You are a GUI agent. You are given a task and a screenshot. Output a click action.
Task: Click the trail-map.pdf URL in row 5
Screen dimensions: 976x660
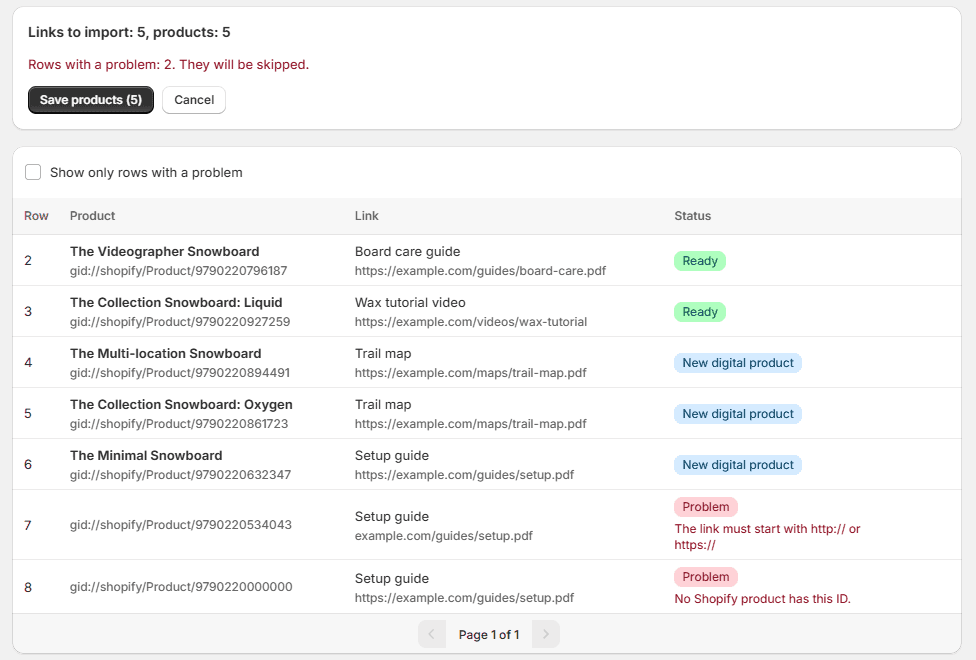[x=471, y=424]
